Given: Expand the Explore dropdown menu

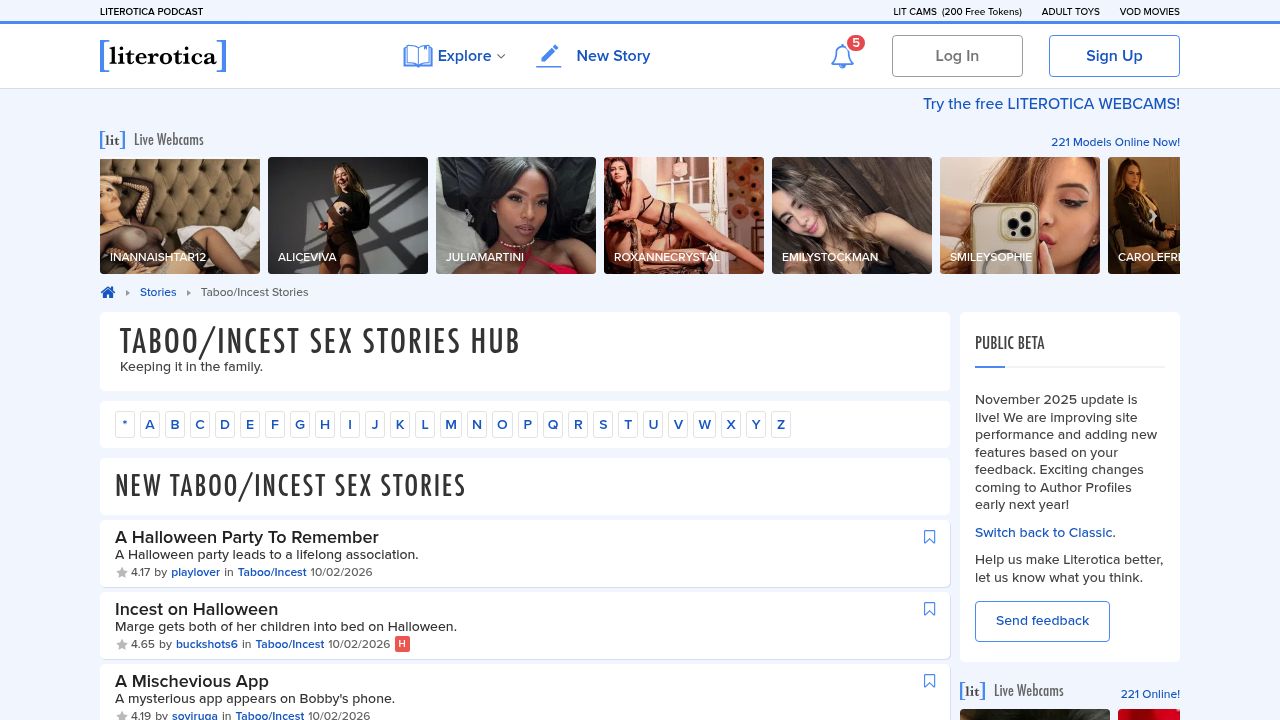Looking at the screenshot, I should [x=455, y=56].
